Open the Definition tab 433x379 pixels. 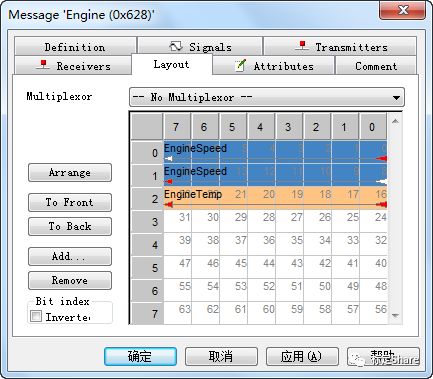(75, 47)
